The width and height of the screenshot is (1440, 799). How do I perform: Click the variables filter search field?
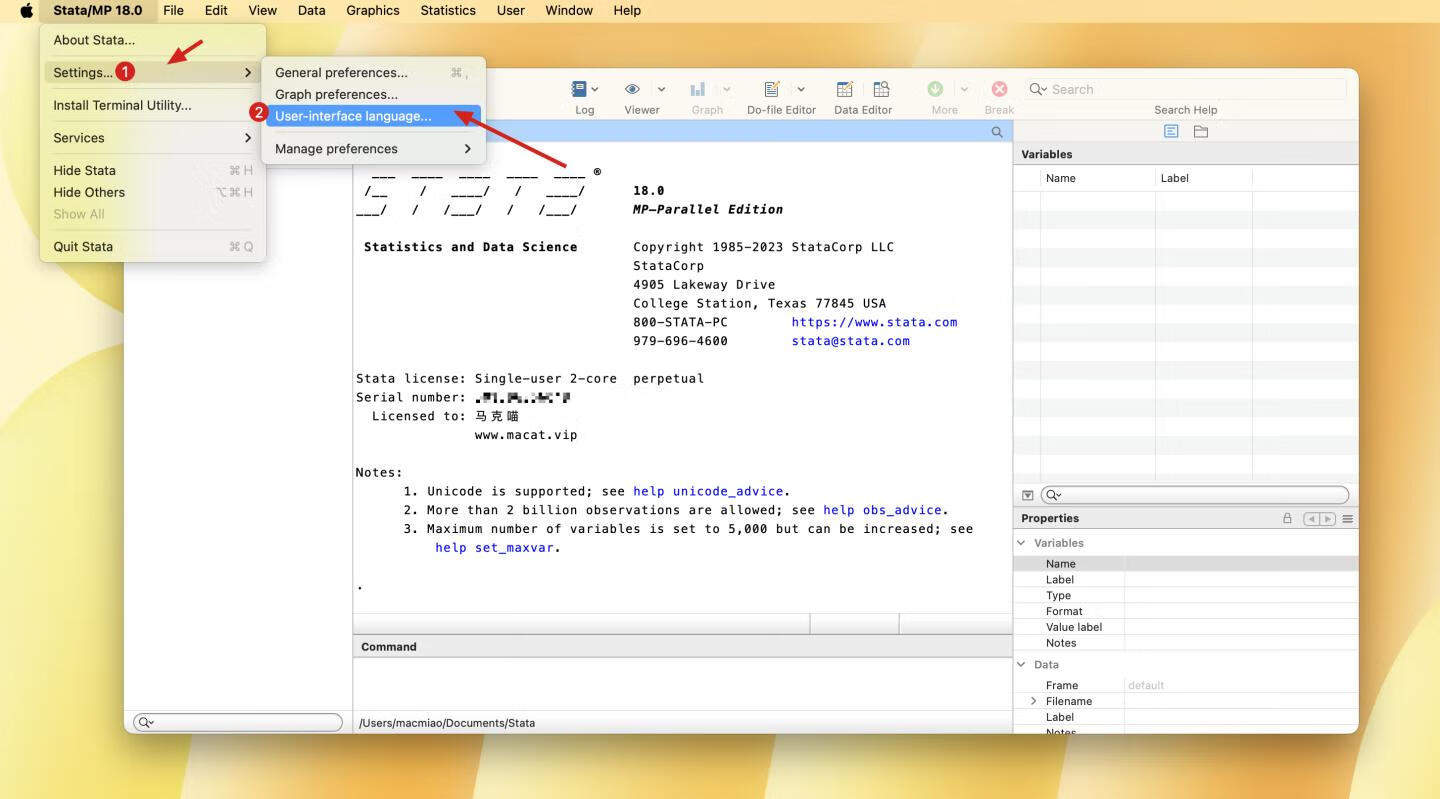pyautogui.click(x=1194, y=495)
